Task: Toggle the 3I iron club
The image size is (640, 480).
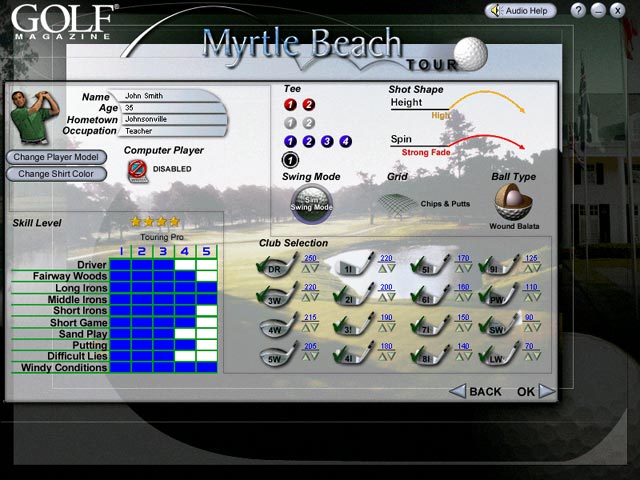Action: [x=353, y=325]
